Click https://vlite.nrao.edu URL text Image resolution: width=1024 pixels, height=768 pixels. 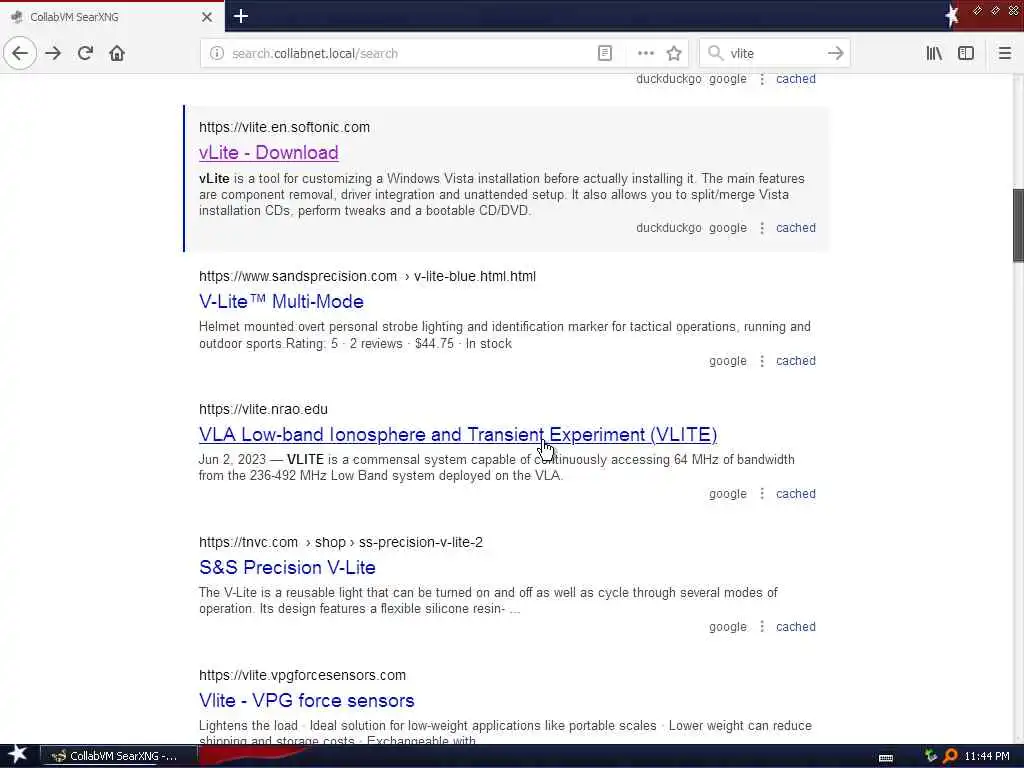263,409
